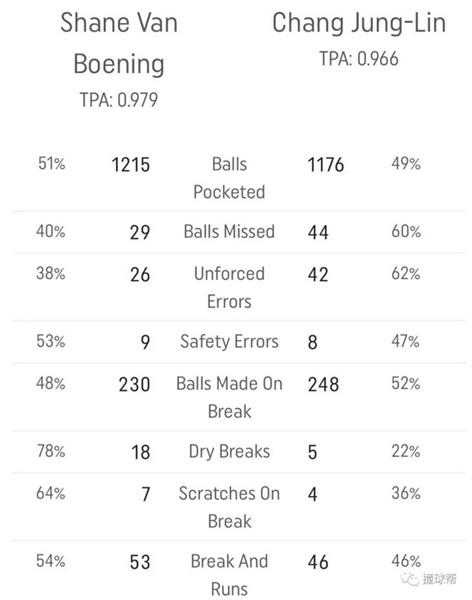The image size is (472, 600).
Task: Click the Unforced Errors stat label
Action: 229,287
